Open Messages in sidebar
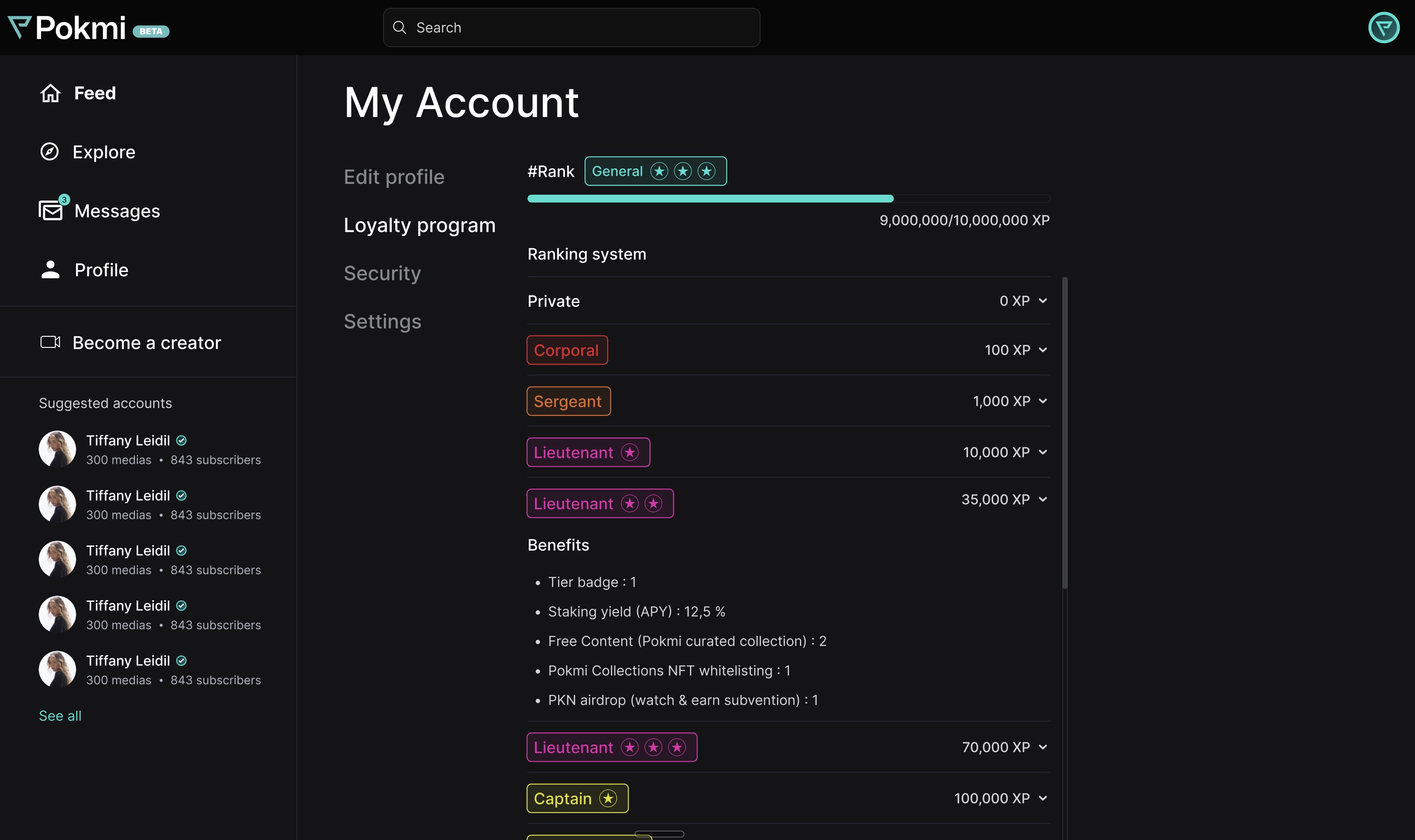The width and height of the screenshot is (1415, 840). click(99, 210)
